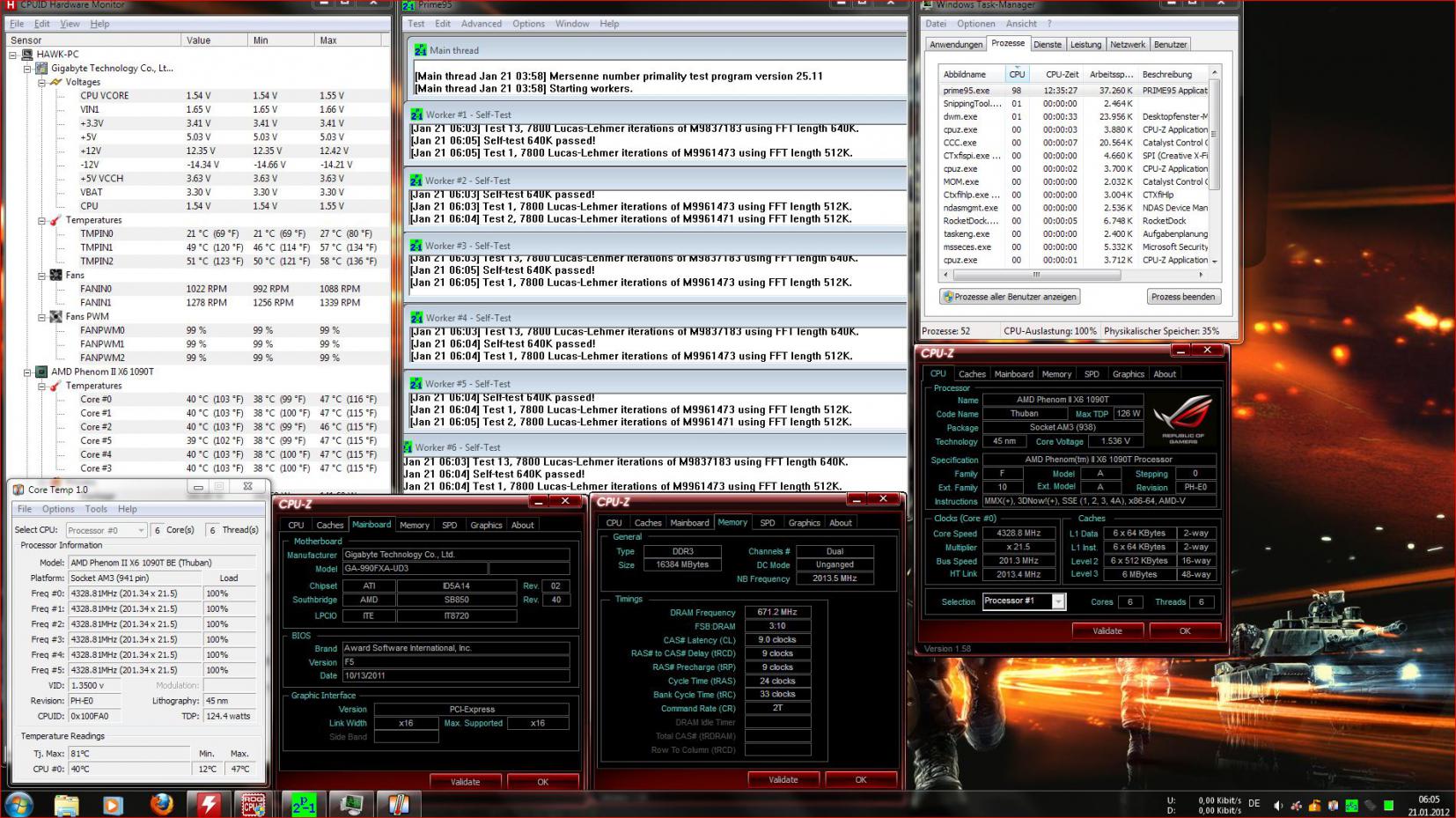Image resolution: width=1456 pixels, height=818 pixels.
Task: Switch to ROG CPU-Z taskbar icon
Action: pyautogui.click(x=254, y=804)
